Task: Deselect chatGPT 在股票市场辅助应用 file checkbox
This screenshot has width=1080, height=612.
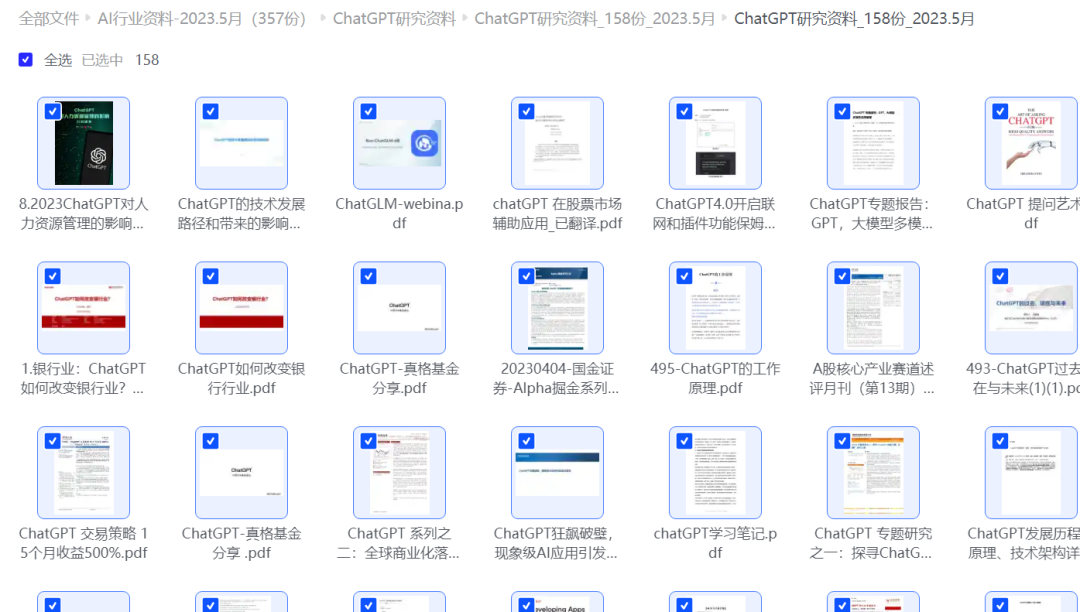Action: point(526,112)
